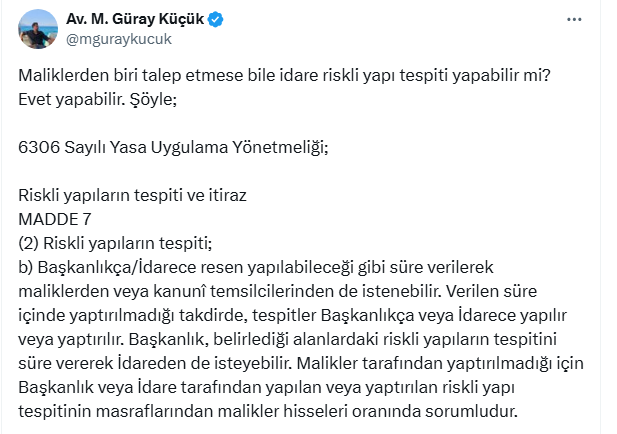This screenshot has width=617, height=434.
Task: Click the final line beginning 'tespitinin masraflarından'
Action: coord(270,409)
